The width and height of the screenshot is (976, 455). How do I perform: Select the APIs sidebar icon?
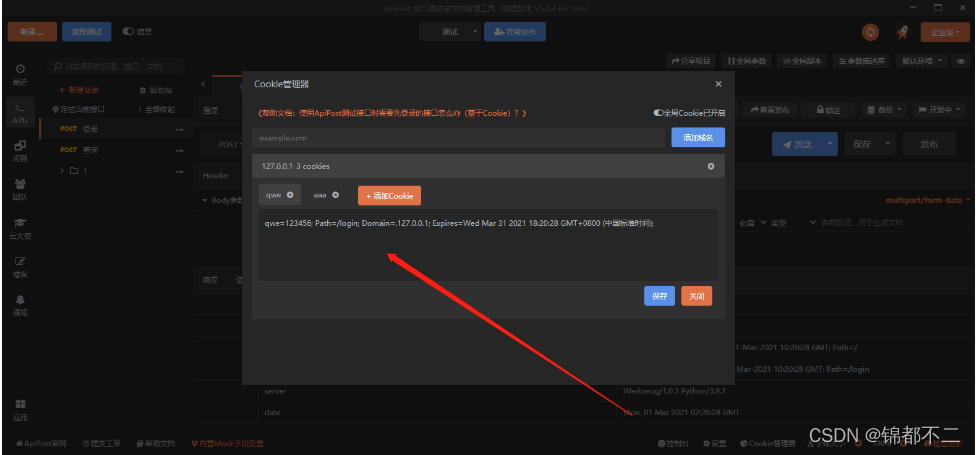[20, 113]
